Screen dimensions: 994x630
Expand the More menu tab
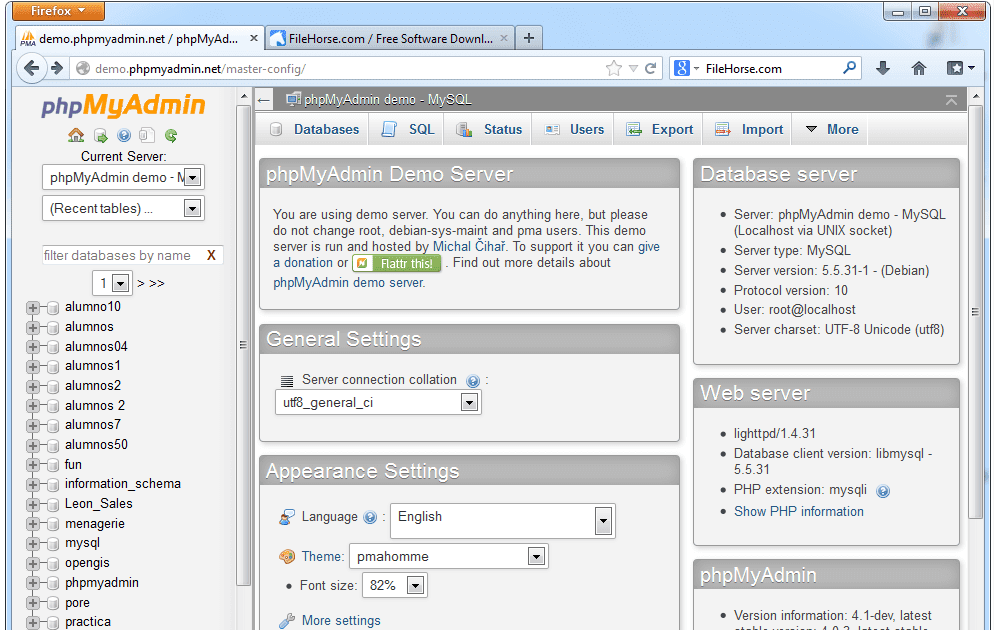pyautogui.click(x=831, y=129)
